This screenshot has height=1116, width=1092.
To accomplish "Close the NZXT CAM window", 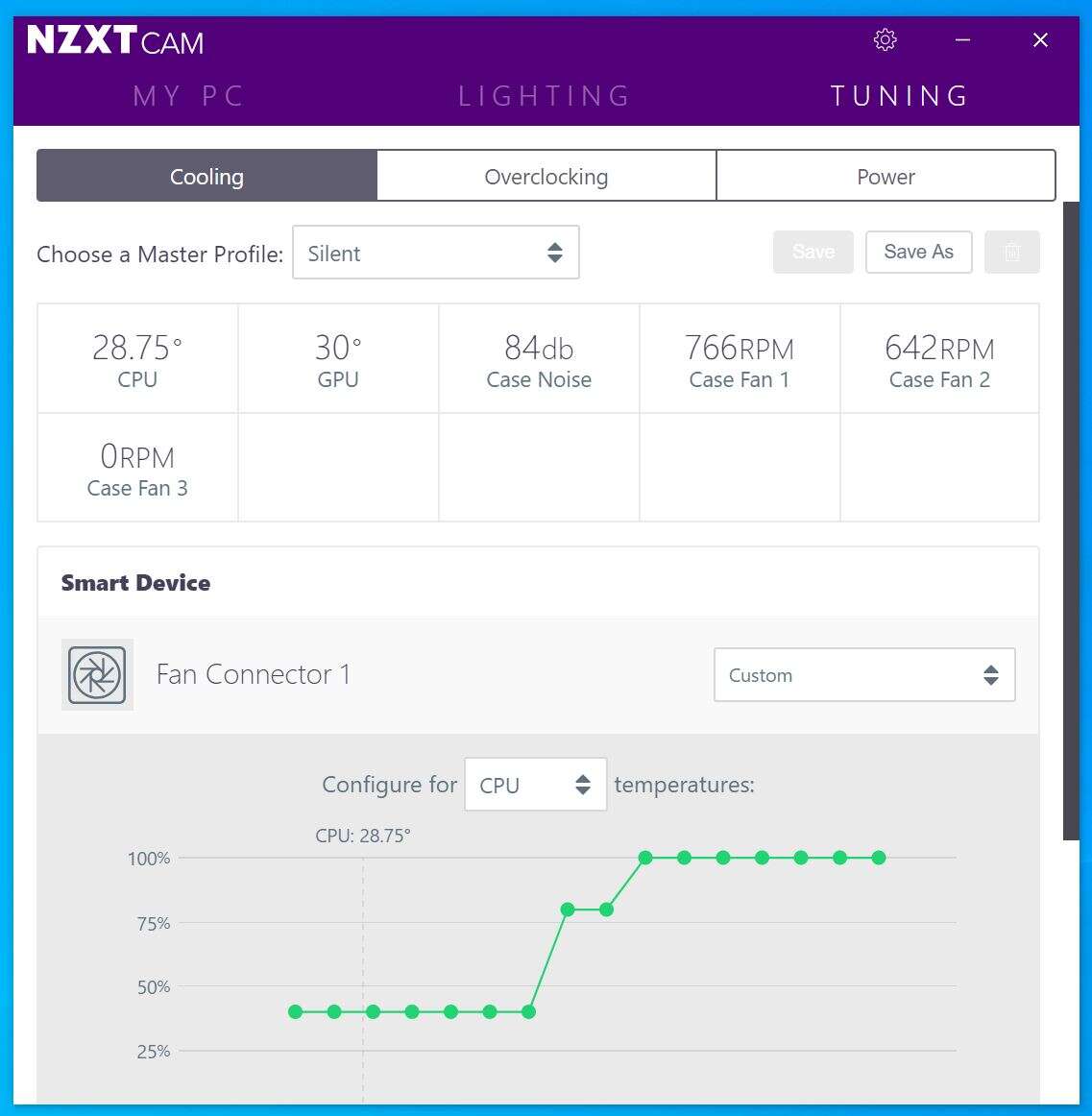I will [x=1040, y=40].
